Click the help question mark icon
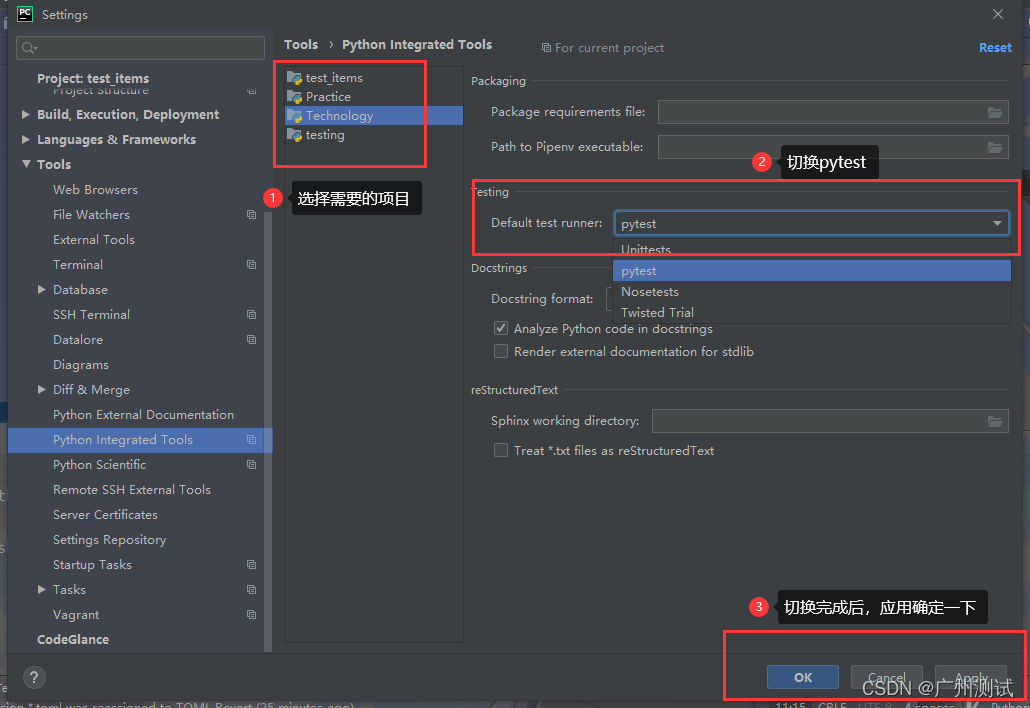Viewport: 1030px width, 708px height. pos(34,677)
